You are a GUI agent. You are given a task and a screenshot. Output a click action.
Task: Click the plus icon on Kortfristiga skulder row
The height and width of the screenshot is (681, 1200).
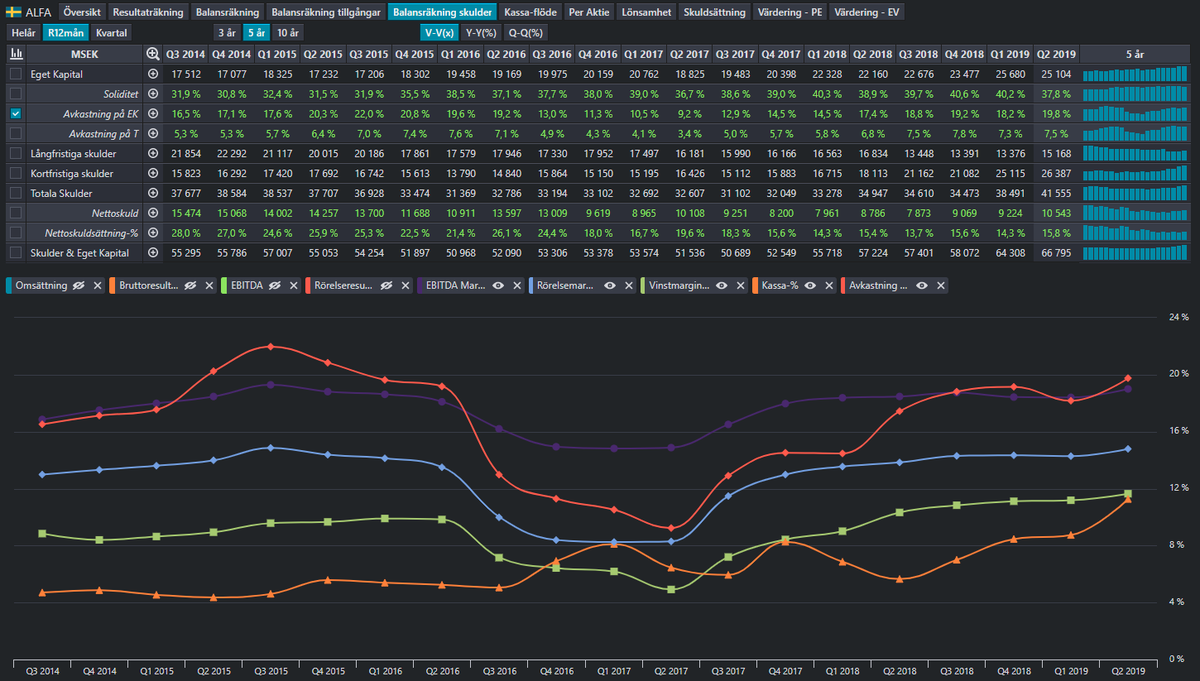tap(153, 173)
